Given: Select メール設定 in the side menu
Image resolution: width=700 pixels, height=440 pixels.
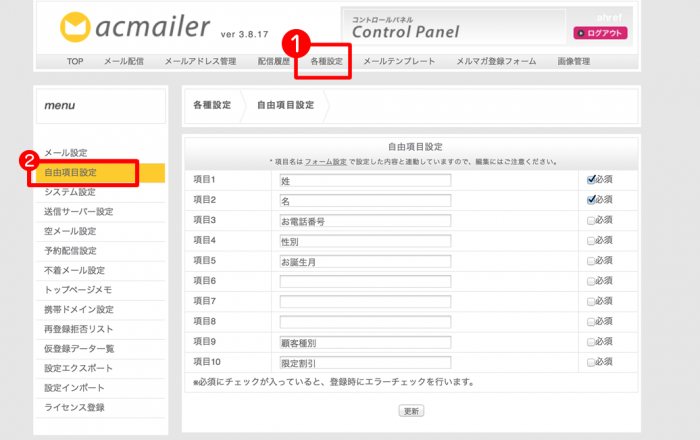Looking at the screenshot, I should click(66, 153).
